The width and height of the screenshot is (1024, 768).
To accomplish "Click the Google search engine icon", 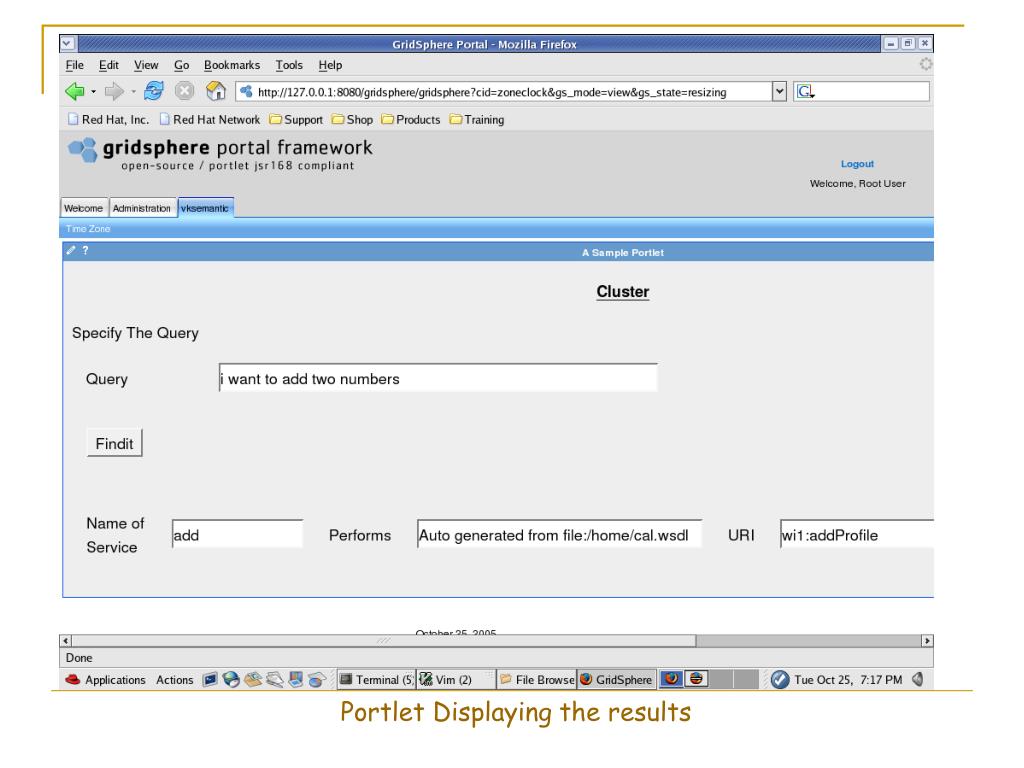I will coord(805,92).
